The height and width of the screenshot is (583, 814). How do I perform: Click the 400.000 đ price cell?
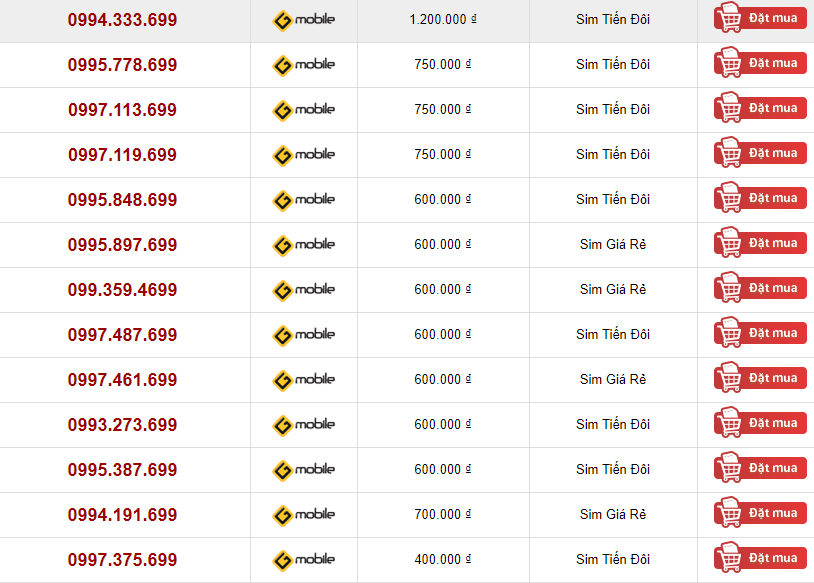click(x=443, y=560)
